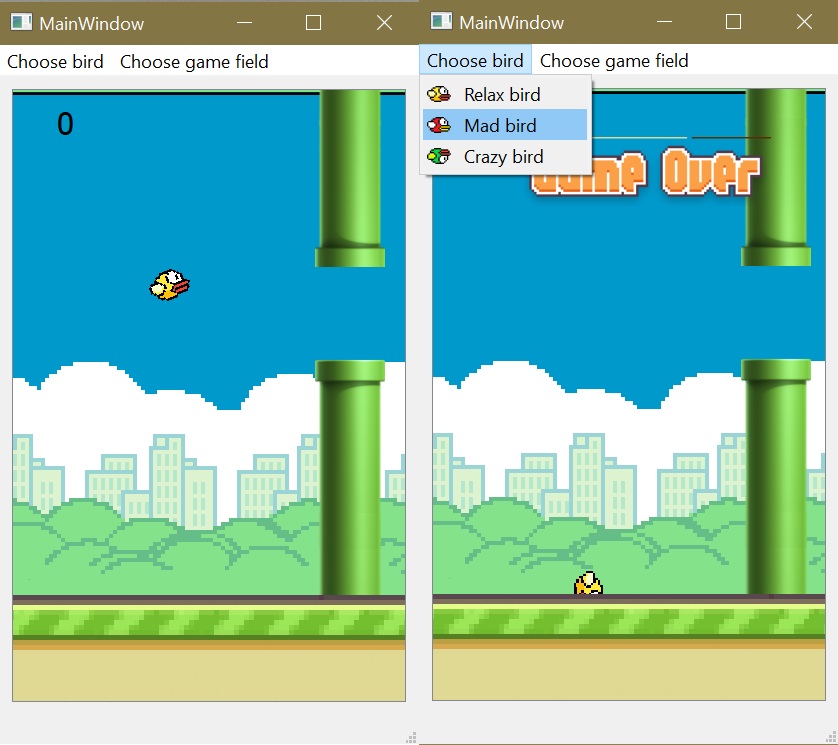Maximize the left MainWindow

(313, 23)
